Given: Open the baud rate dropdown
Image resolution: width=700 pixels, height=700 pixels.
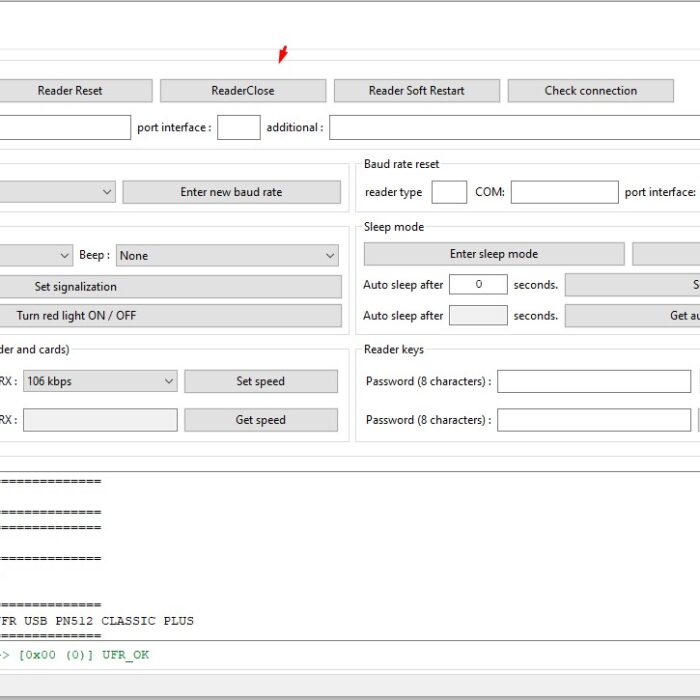Looking at the screenshot, I should coord(57,192).
